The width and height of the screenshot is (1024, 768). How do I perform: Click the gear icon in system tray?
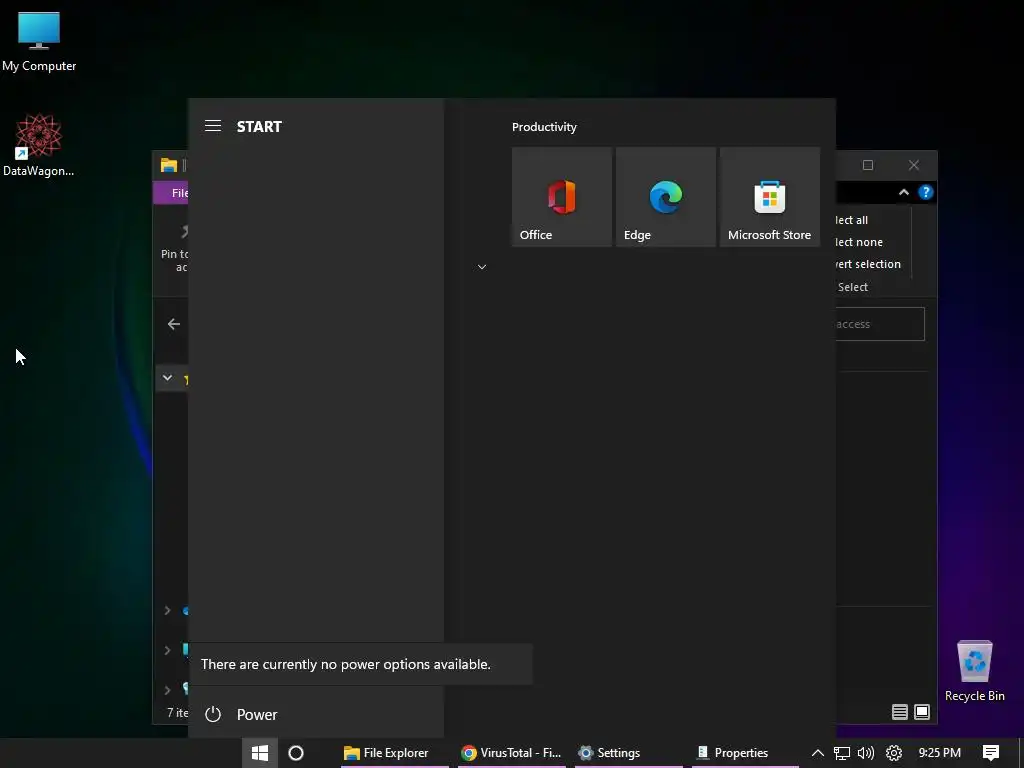893,753
